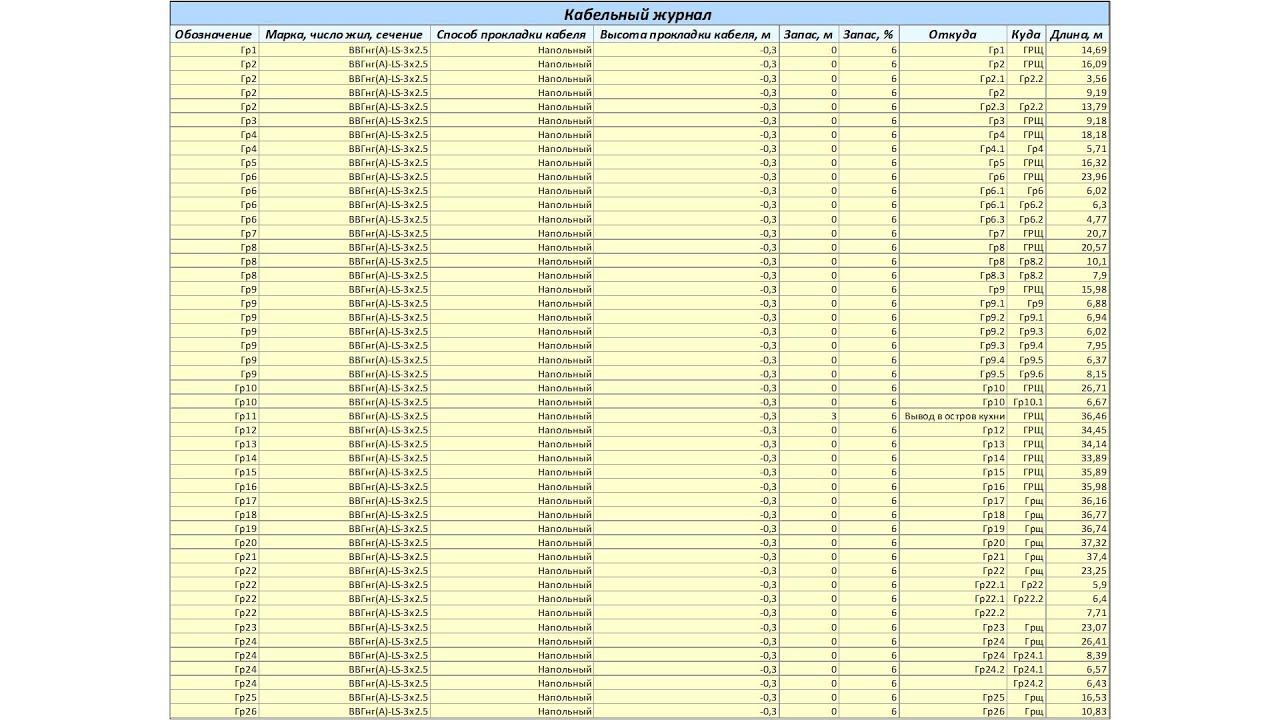Select the 'Марка, число жил, сечение' header
Screen dimensions: 1280x720
pyautogui.click(x=344, y=35)
